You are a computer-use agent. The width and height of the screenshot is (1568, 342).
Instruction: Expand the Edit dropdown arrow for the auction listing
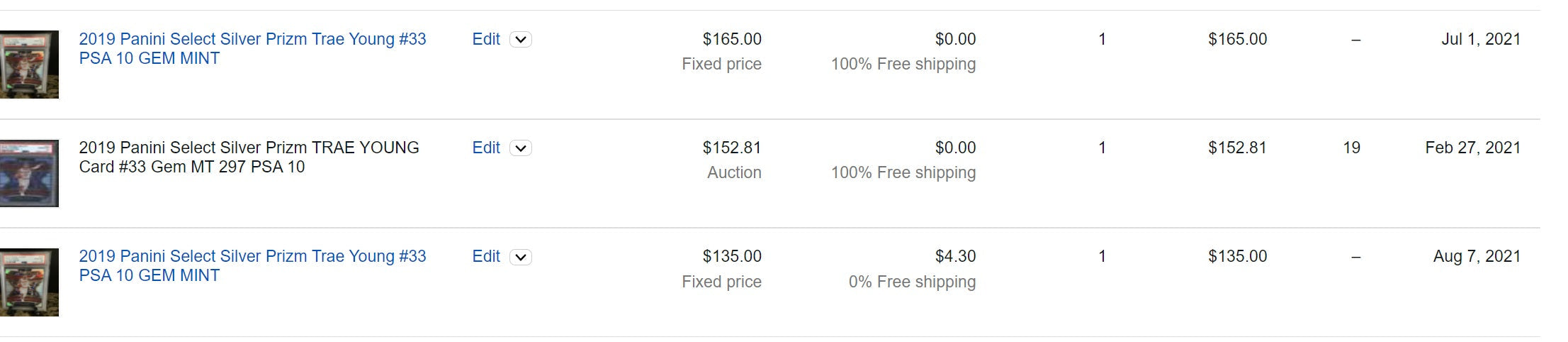pos(521,148)
